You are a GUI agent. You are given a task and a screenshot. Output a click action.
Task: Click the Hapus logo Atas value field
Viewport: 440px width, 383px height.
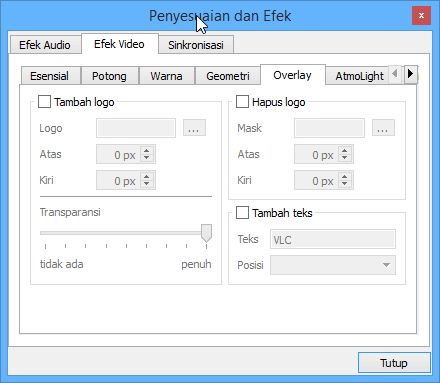(x=317, y=154)
